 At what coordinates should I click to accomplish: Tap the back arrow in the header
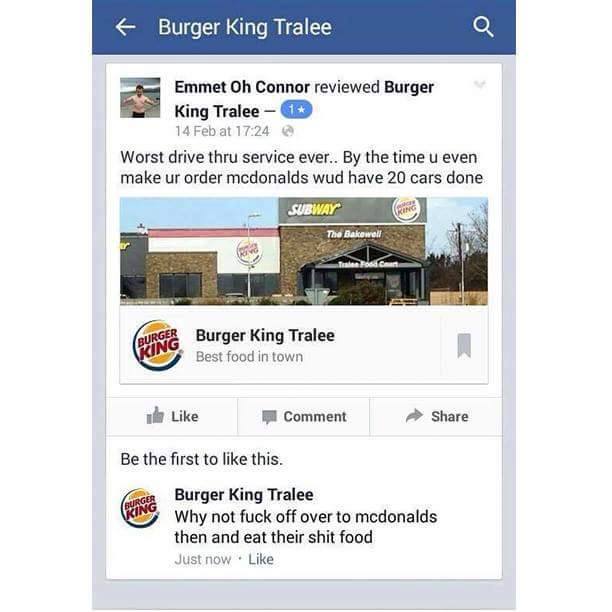(x=126, y=27)
